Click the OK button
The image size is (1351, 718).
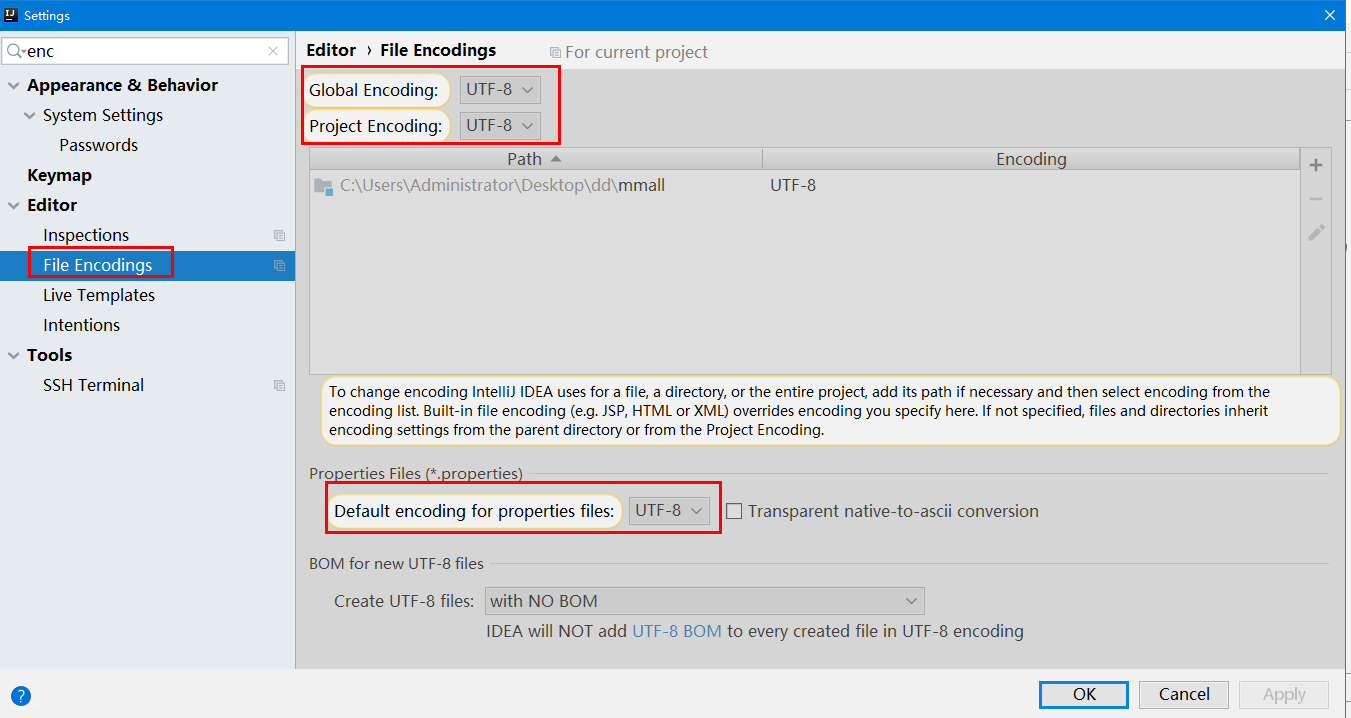click(1084, 694)
